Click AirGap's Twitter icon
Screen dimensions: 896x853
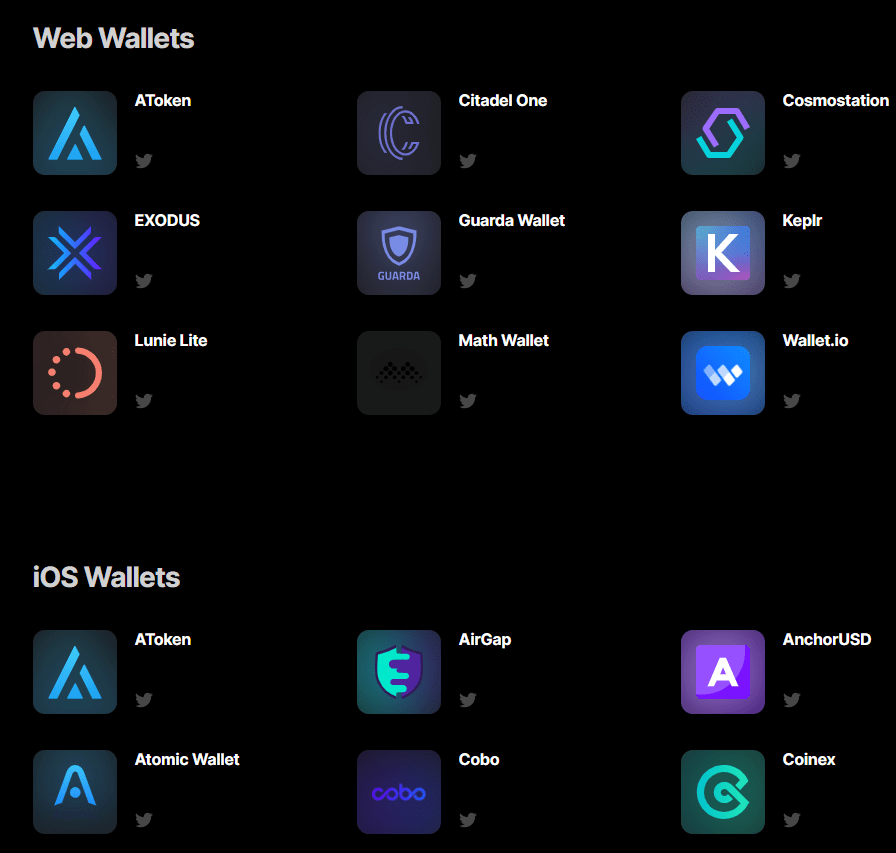[x=468, y=699]
